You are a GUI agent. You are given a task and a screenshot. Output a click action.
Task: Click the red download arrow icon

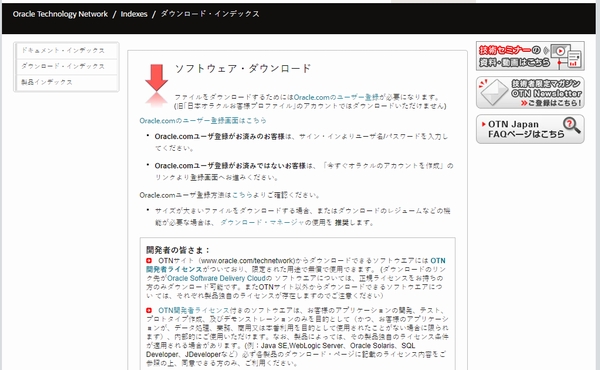156,78
